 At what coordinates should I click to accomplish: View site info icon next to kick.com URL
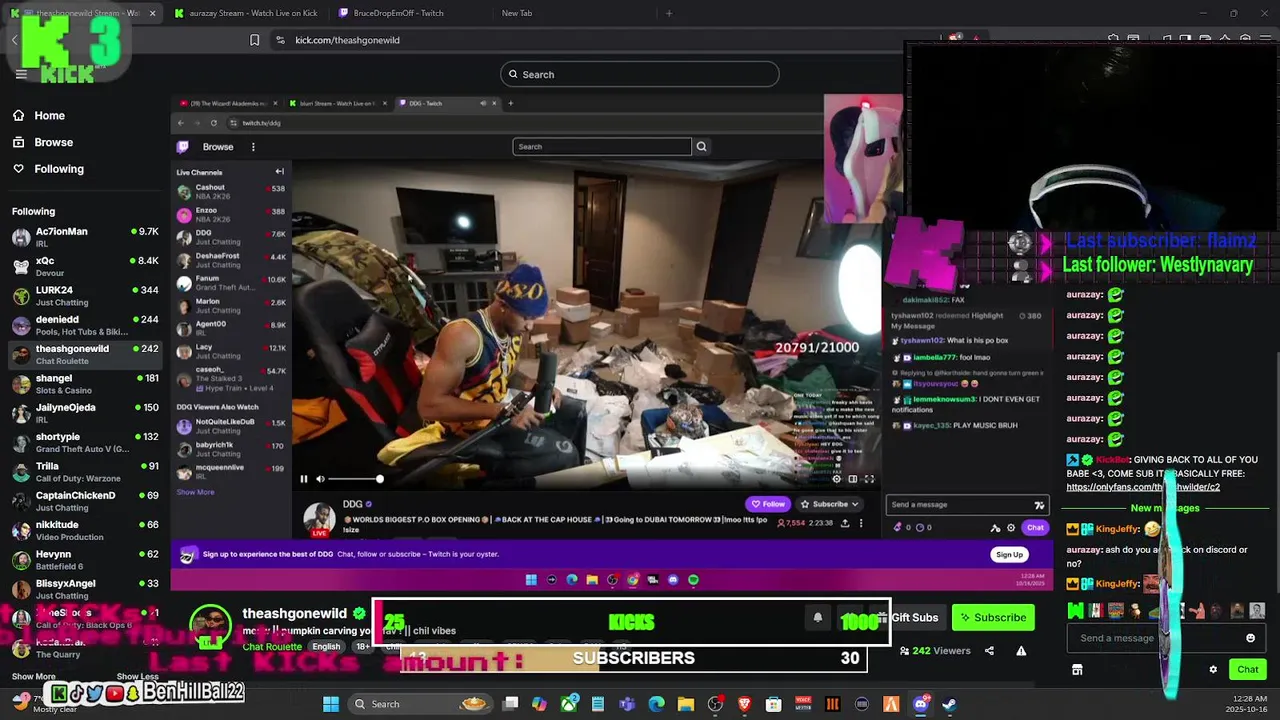pos(280,40)
